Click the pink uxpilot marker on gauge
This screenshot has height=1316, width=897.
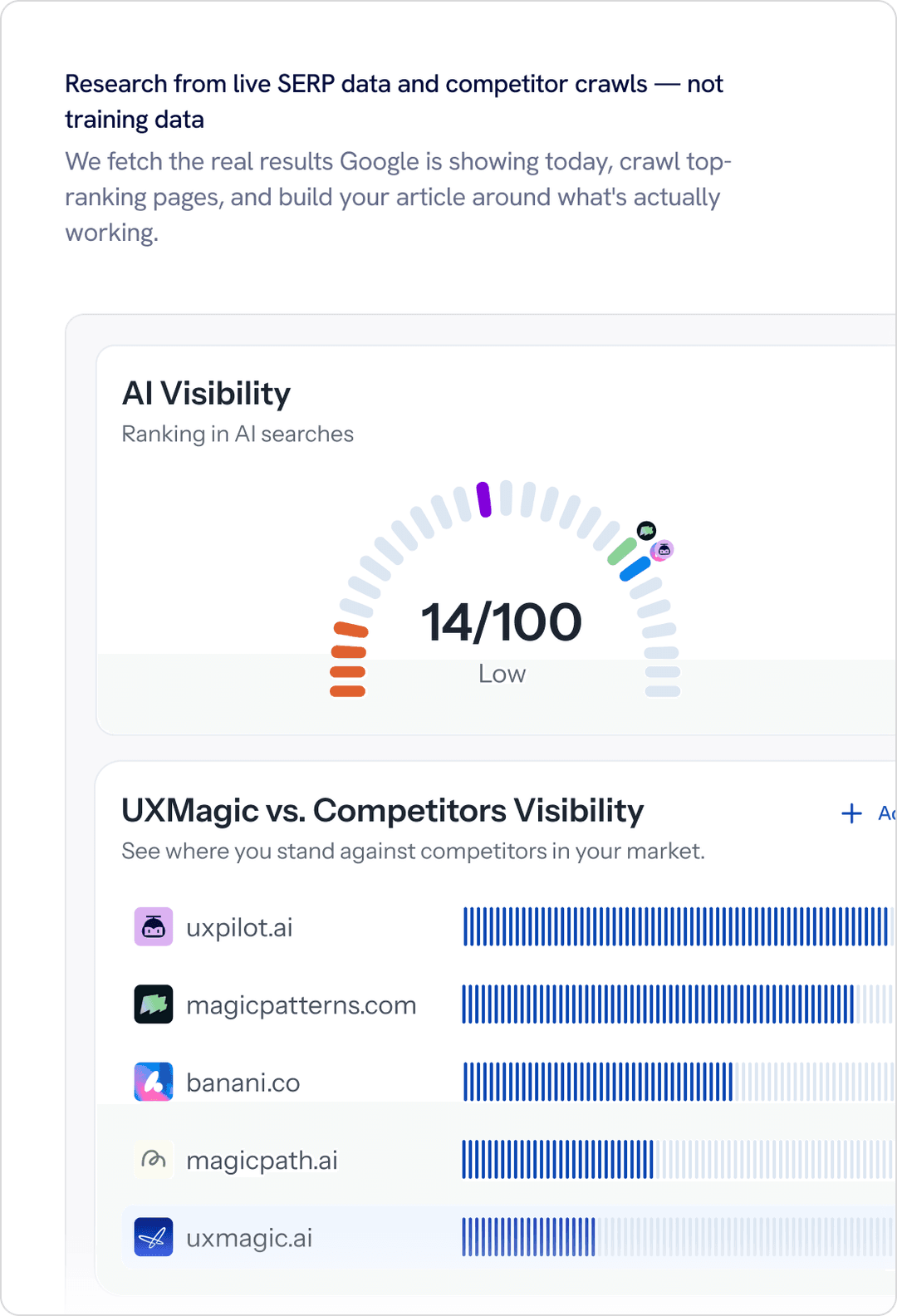pyautogui.click(x=663, y=550)
